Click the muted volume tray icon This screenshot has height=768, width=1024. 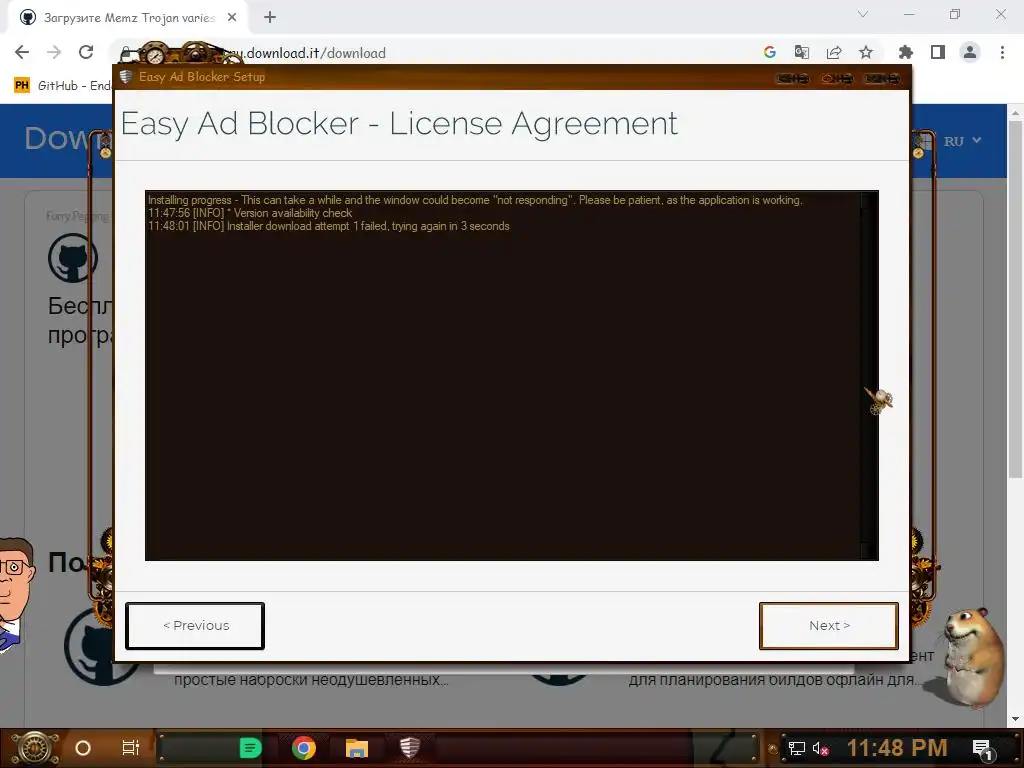pyautogui.click(x=820, y=748)
